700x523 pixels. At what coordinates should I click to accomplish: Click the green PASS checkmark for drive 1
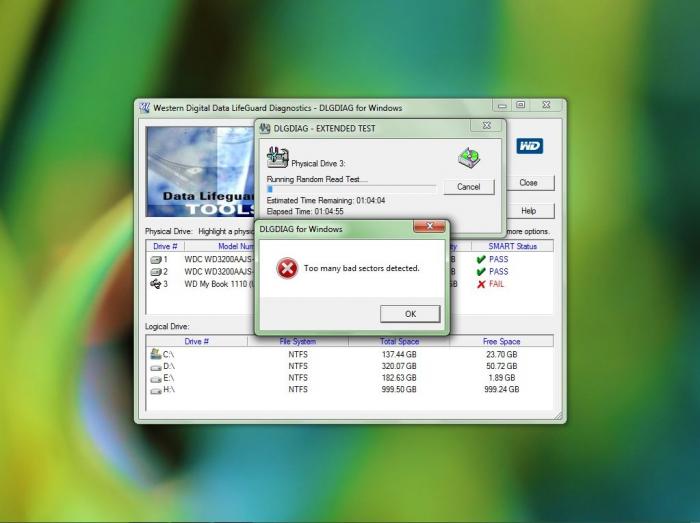[481, 259]
